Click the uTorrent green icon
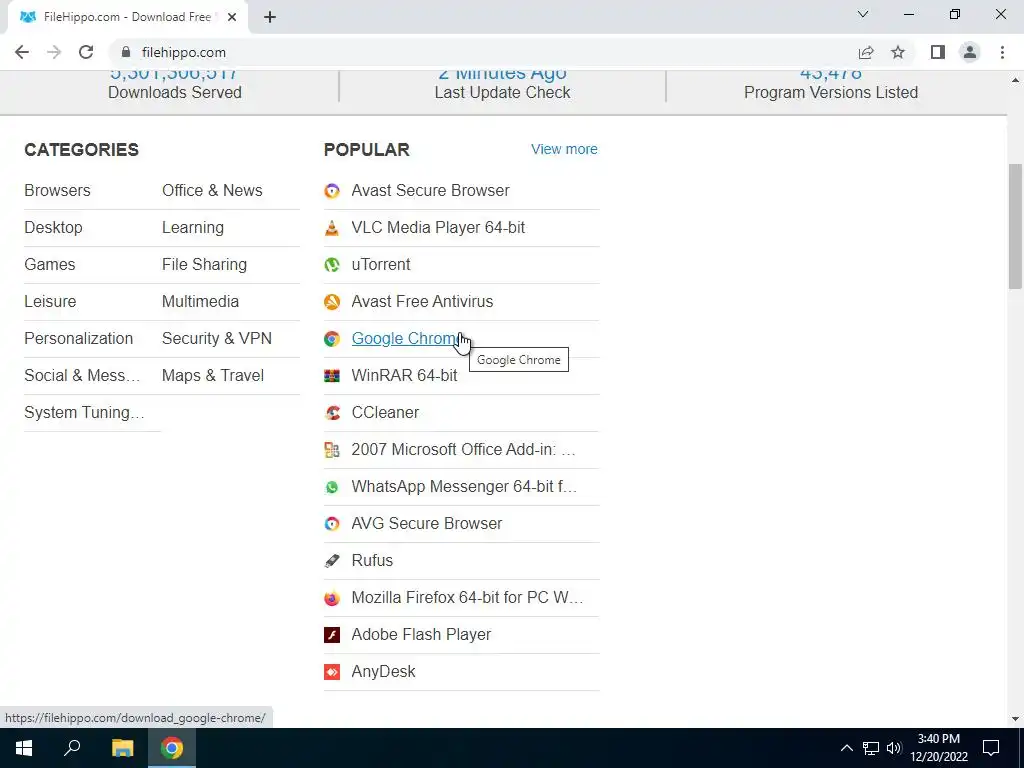Viewport: 1024px width, 768px height. [x=332, y=264]
